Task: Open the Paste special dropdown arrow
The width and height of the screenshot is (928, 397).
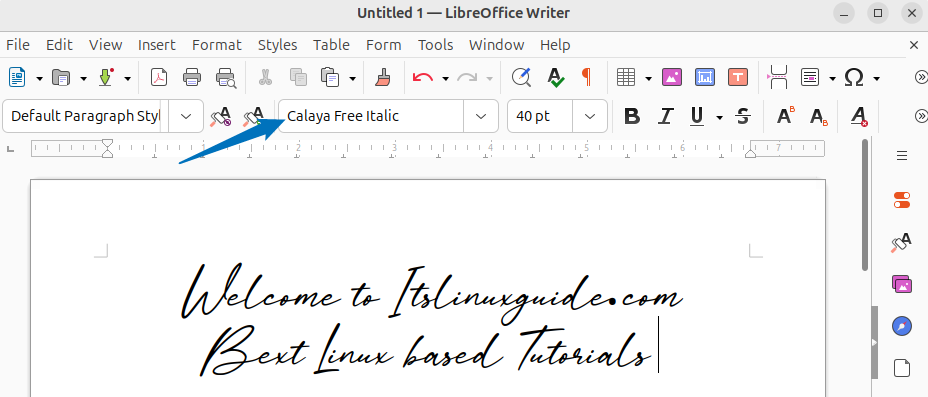Action: [353, 78]
